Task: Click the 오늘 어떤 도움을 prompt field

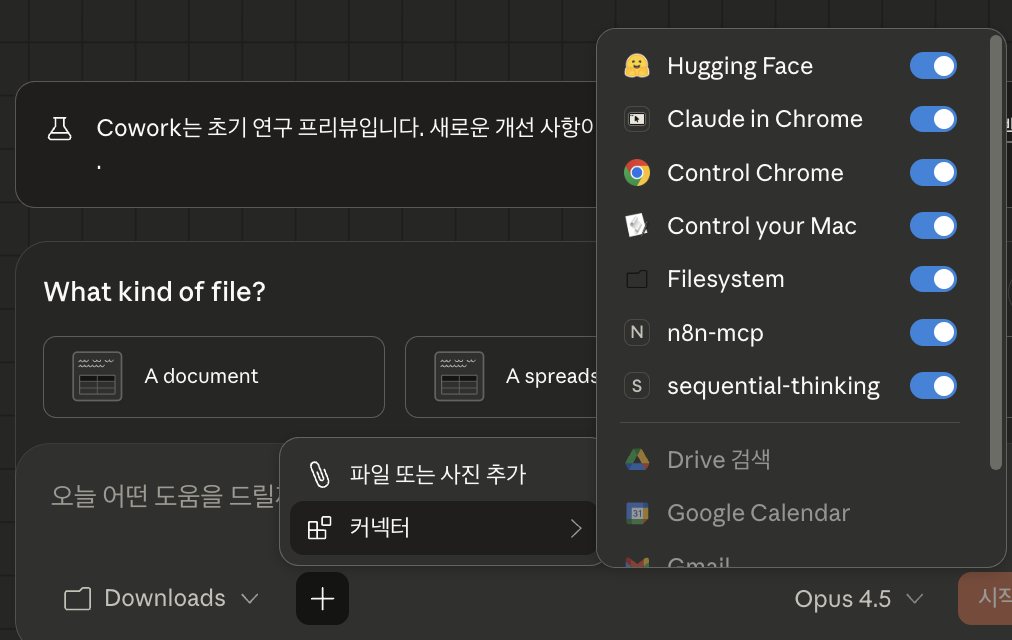Action: (165, 496)
